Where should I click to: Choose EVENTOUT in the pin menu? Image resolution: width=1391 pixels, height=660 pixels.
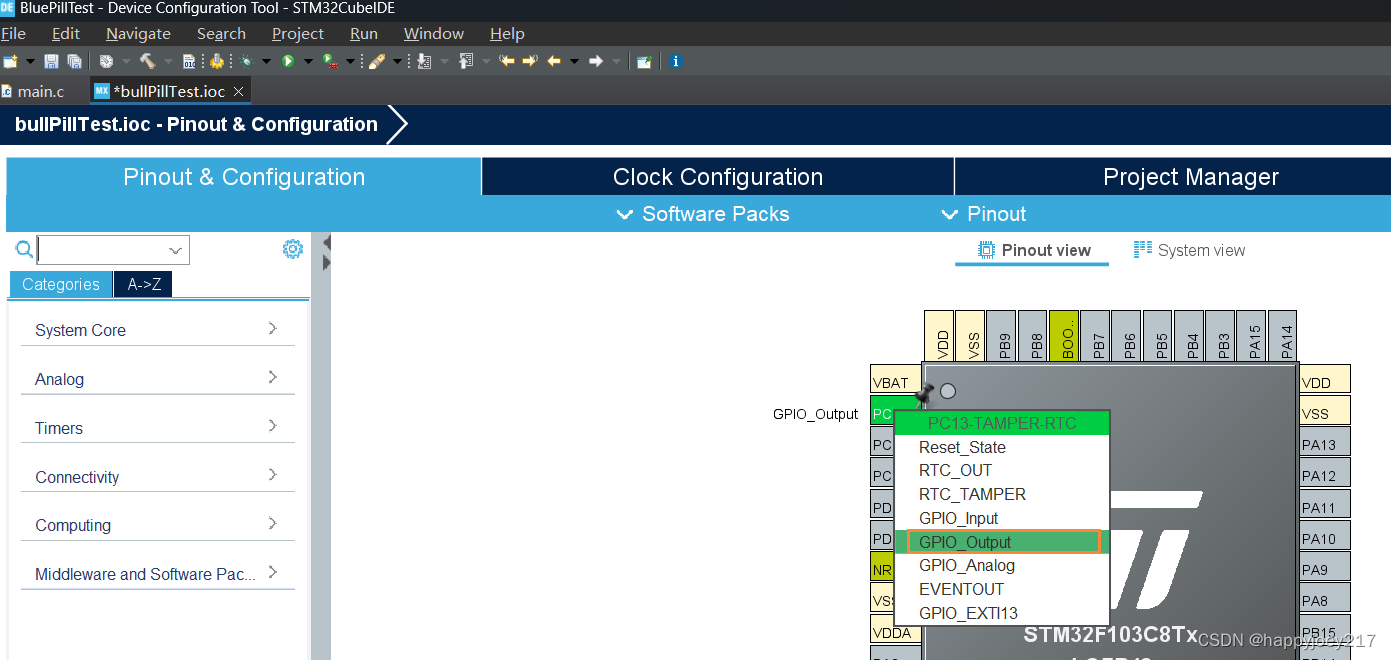[x=1002, y=589]
